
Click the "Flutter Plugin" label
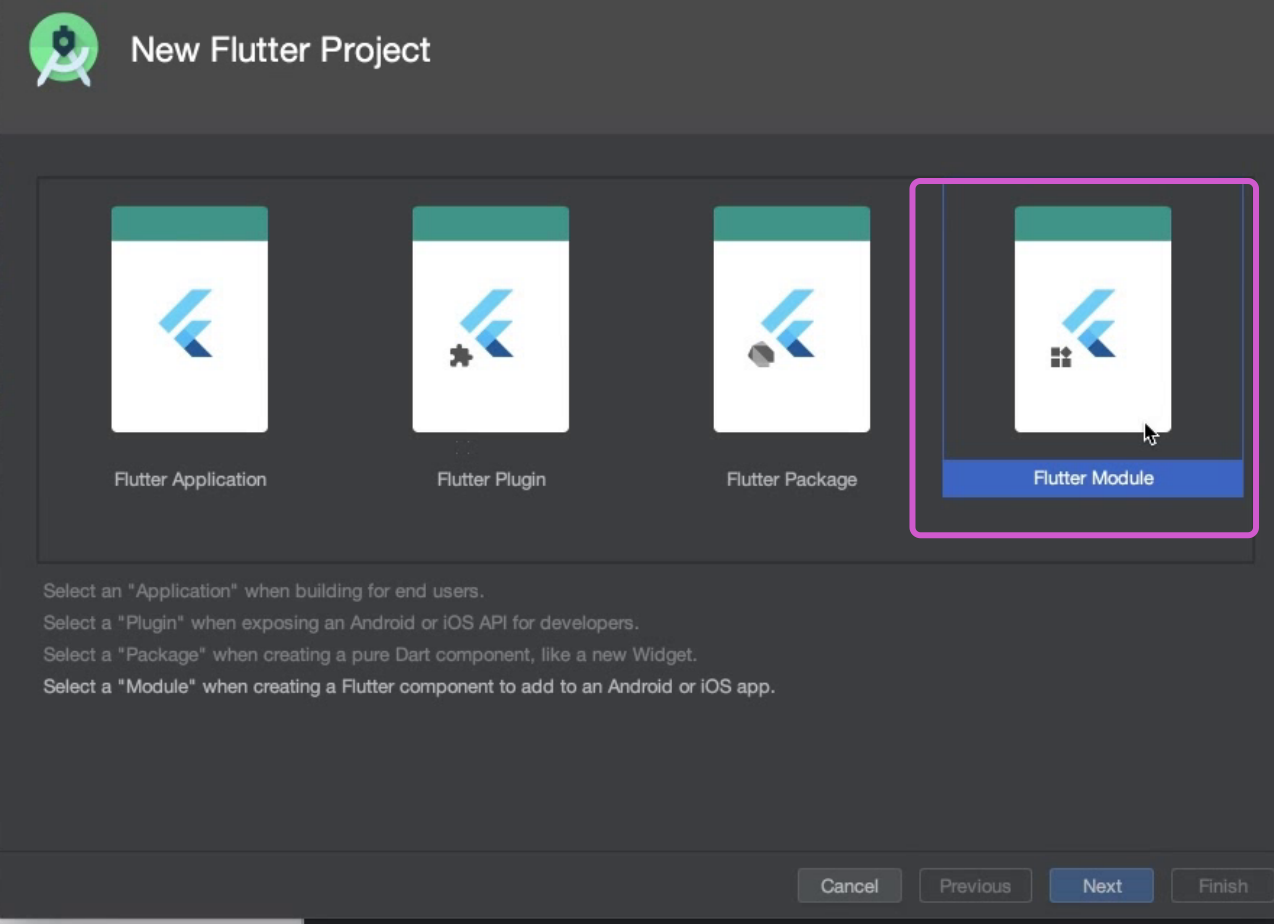[x=491, y=479]
